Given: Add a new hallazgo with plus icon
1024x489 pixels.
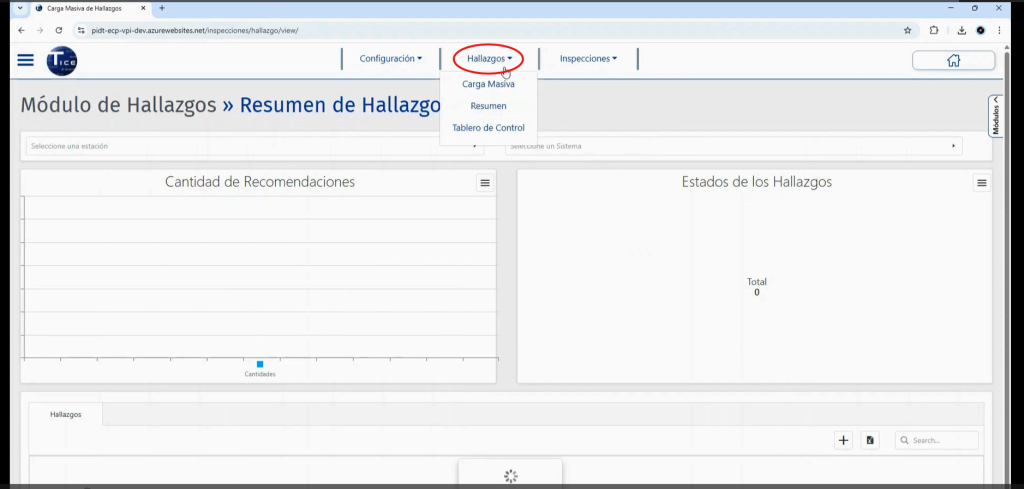Looking at the screenshot, I should pos(843,440).
